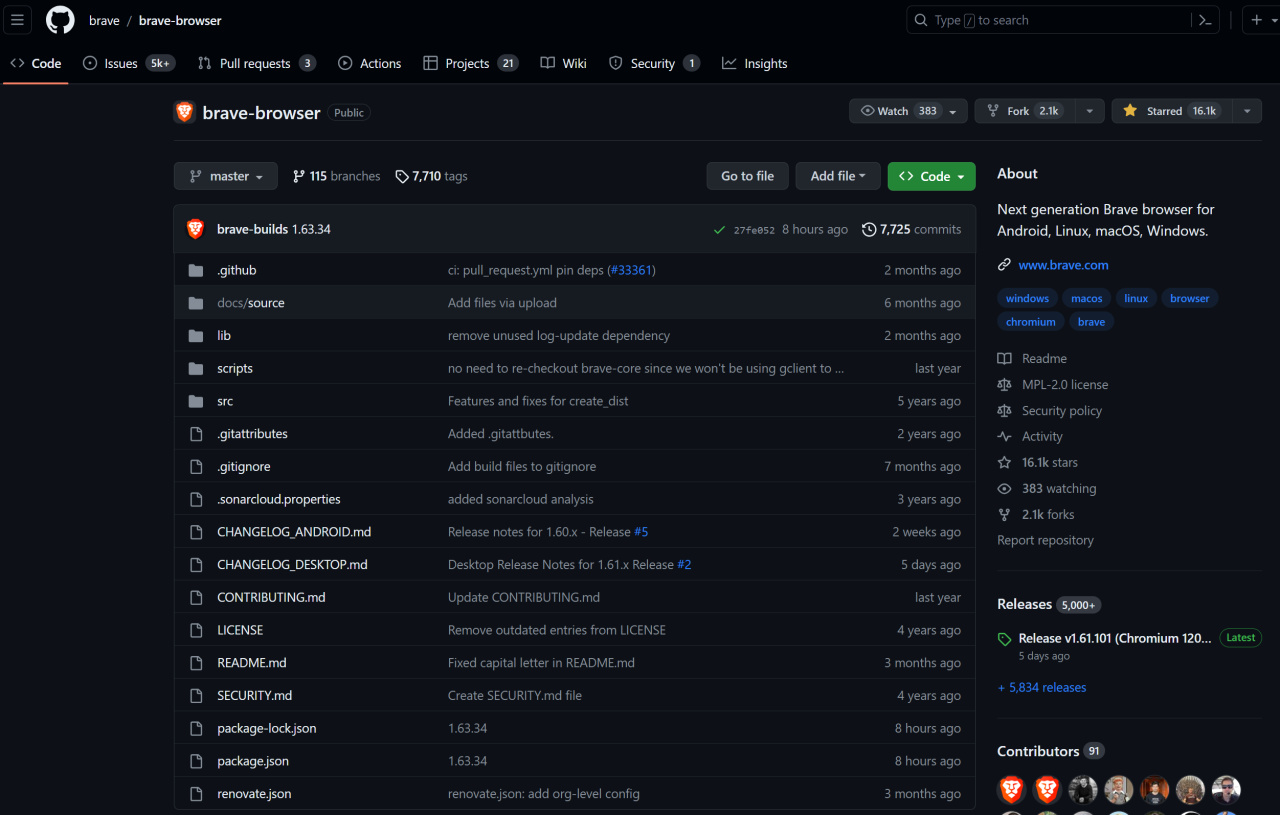Click the pulse icon beside Activity
The width and height of the screenshot is (1280, 815).
(1004, 437)
